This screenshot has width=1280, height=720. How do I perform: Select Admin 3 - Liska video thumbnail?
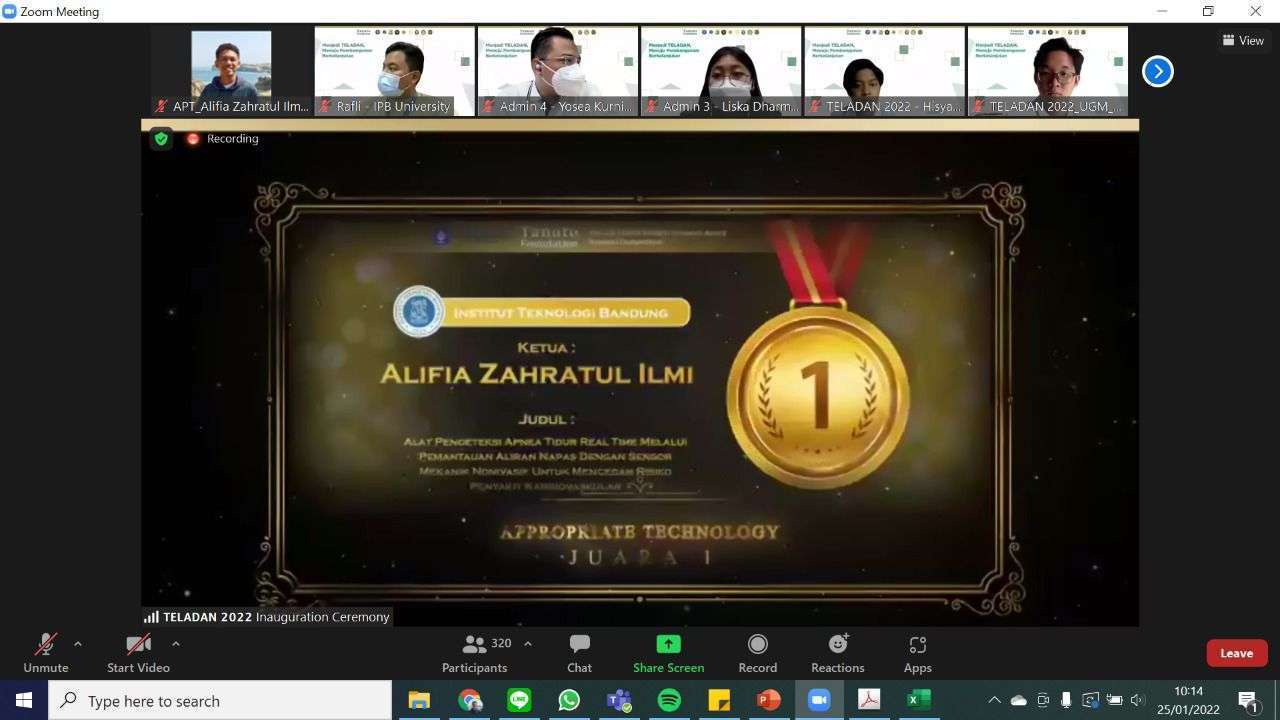coord(720,71)
